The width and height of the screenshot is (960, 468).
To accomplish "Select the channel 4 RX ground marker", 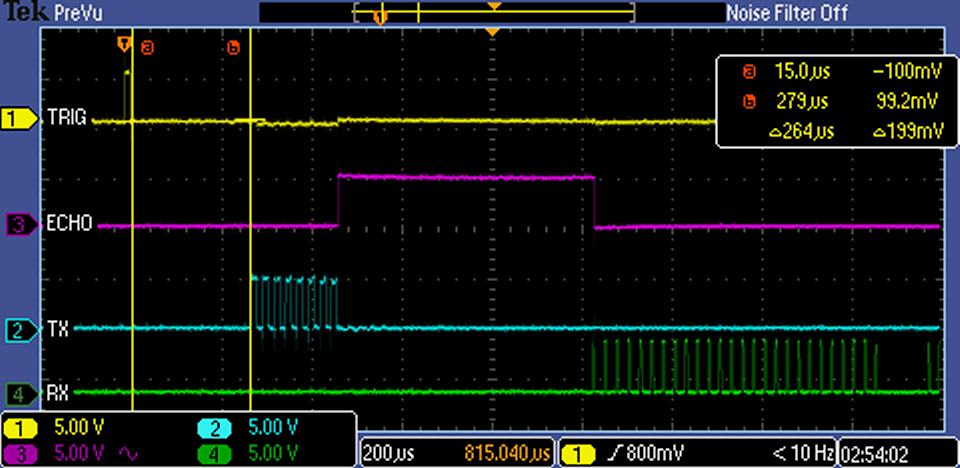I will tap(16, 393).
